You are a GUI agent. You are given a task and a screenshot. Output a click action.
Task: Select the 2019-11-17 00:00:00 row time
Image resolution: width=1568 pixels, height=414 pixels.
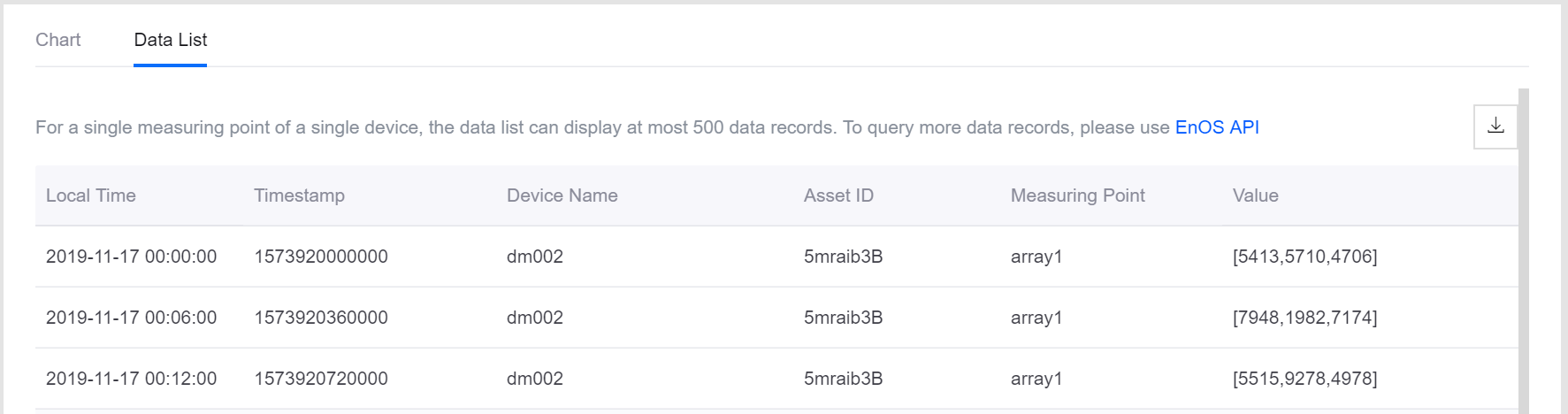tap(131, 257)
